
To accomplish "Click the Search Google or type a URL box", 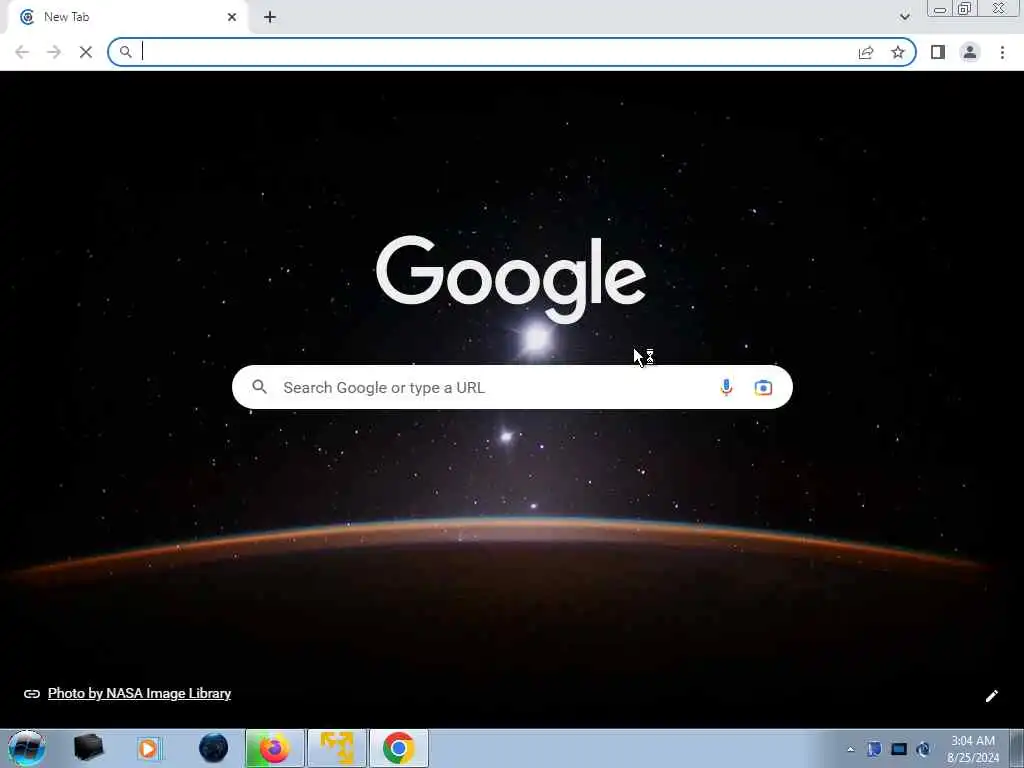I will point(512,387).
